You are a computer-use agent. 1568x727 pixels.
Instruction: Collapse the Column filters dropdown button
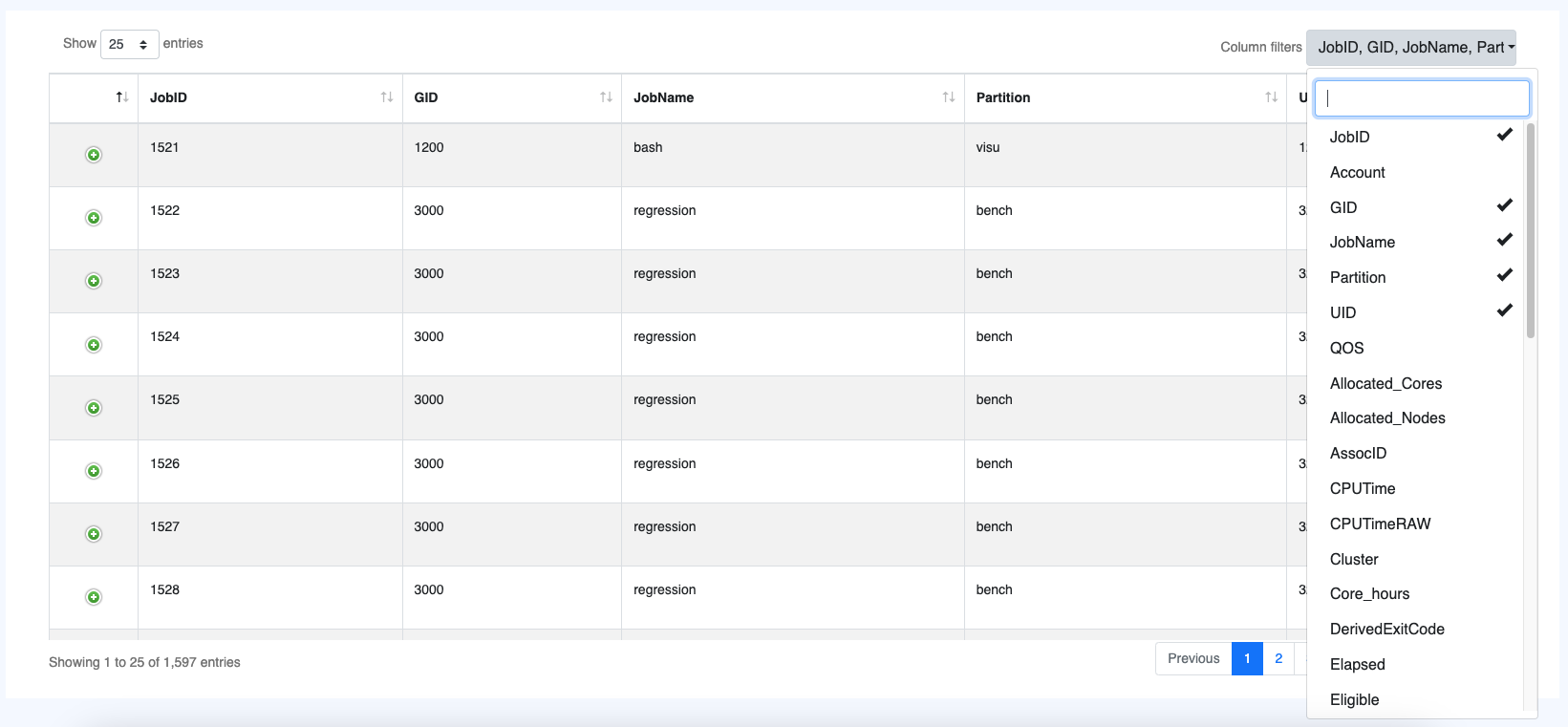coord(1410,47)
